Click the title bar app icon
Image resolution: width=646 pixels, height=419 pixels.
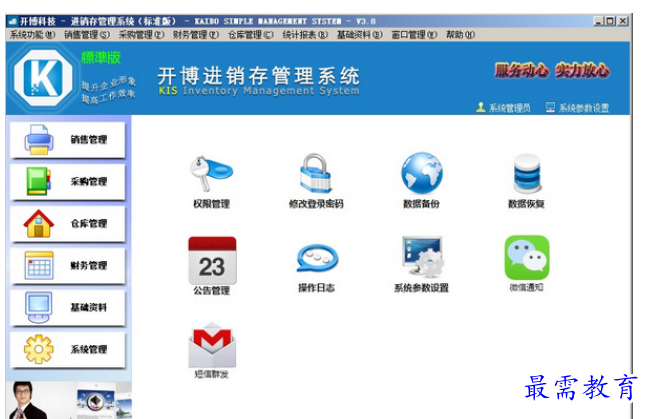click(13, 21)
